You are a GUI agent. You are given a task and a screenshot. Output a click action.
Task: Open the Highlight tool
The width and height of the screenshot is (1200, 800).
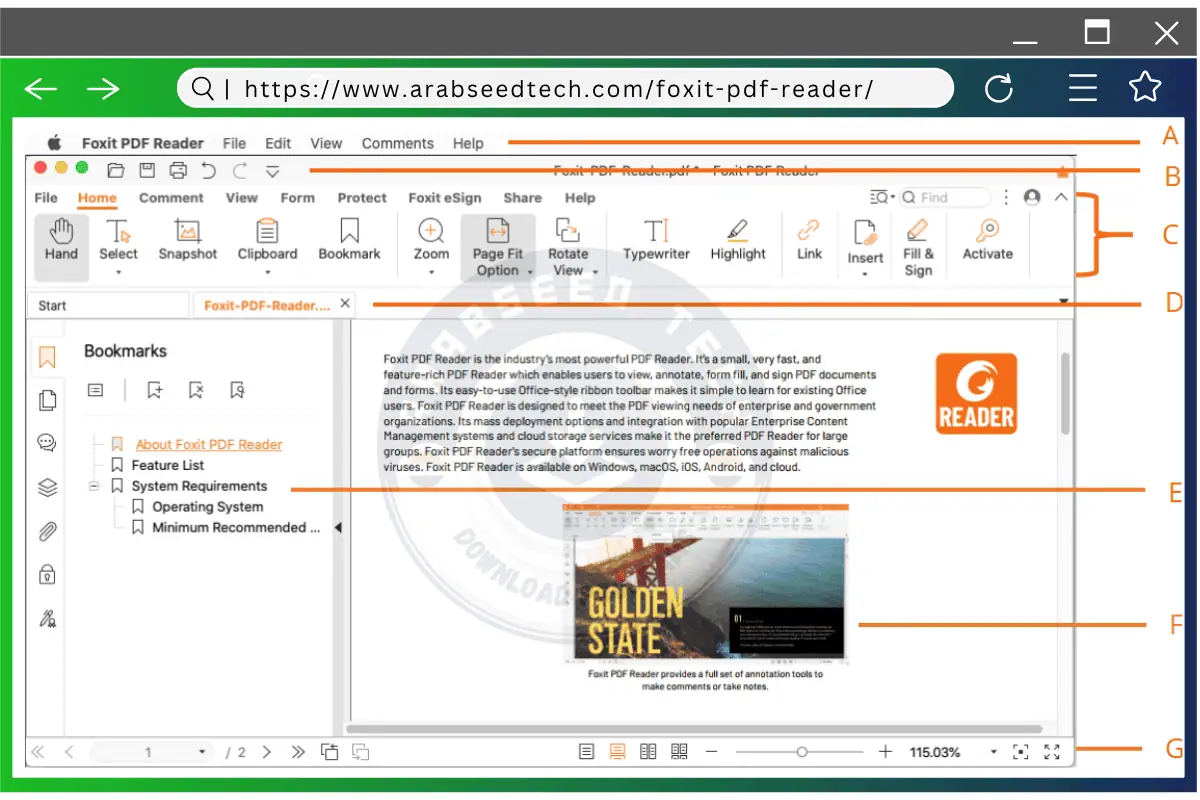pos(737,243)
